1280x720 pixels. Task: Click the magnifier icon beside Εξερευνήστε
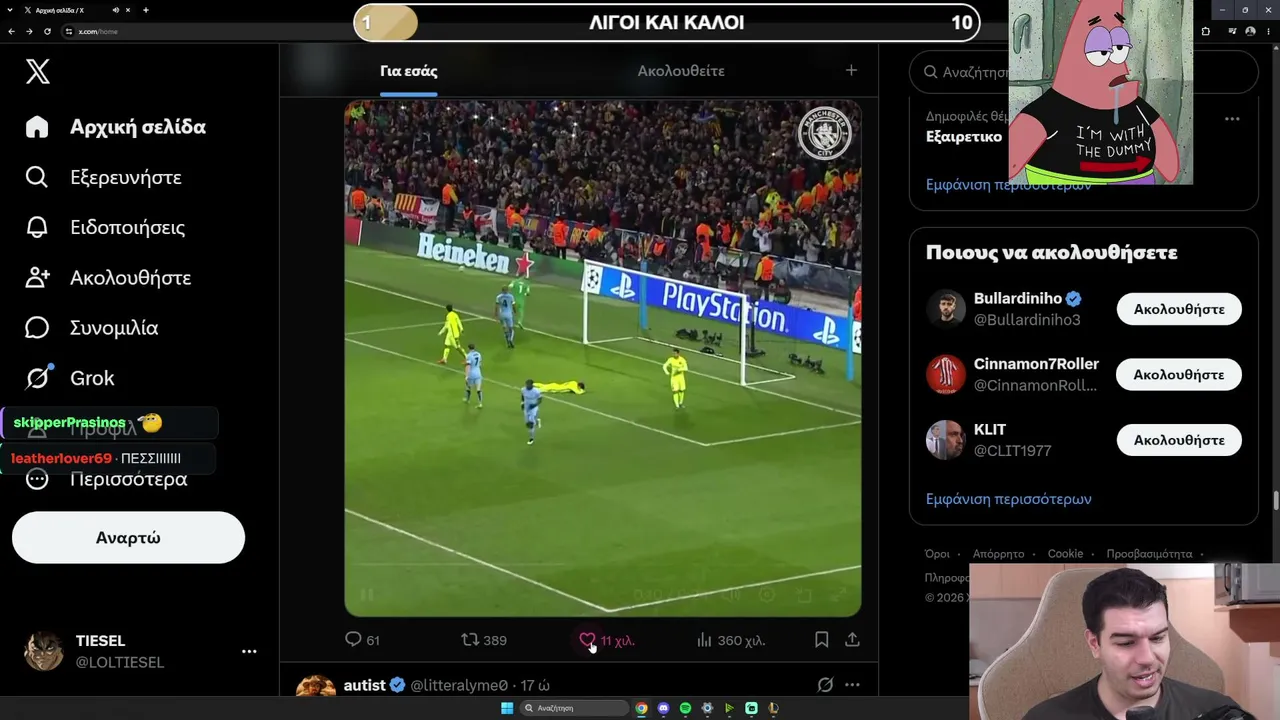click(37, 177)
